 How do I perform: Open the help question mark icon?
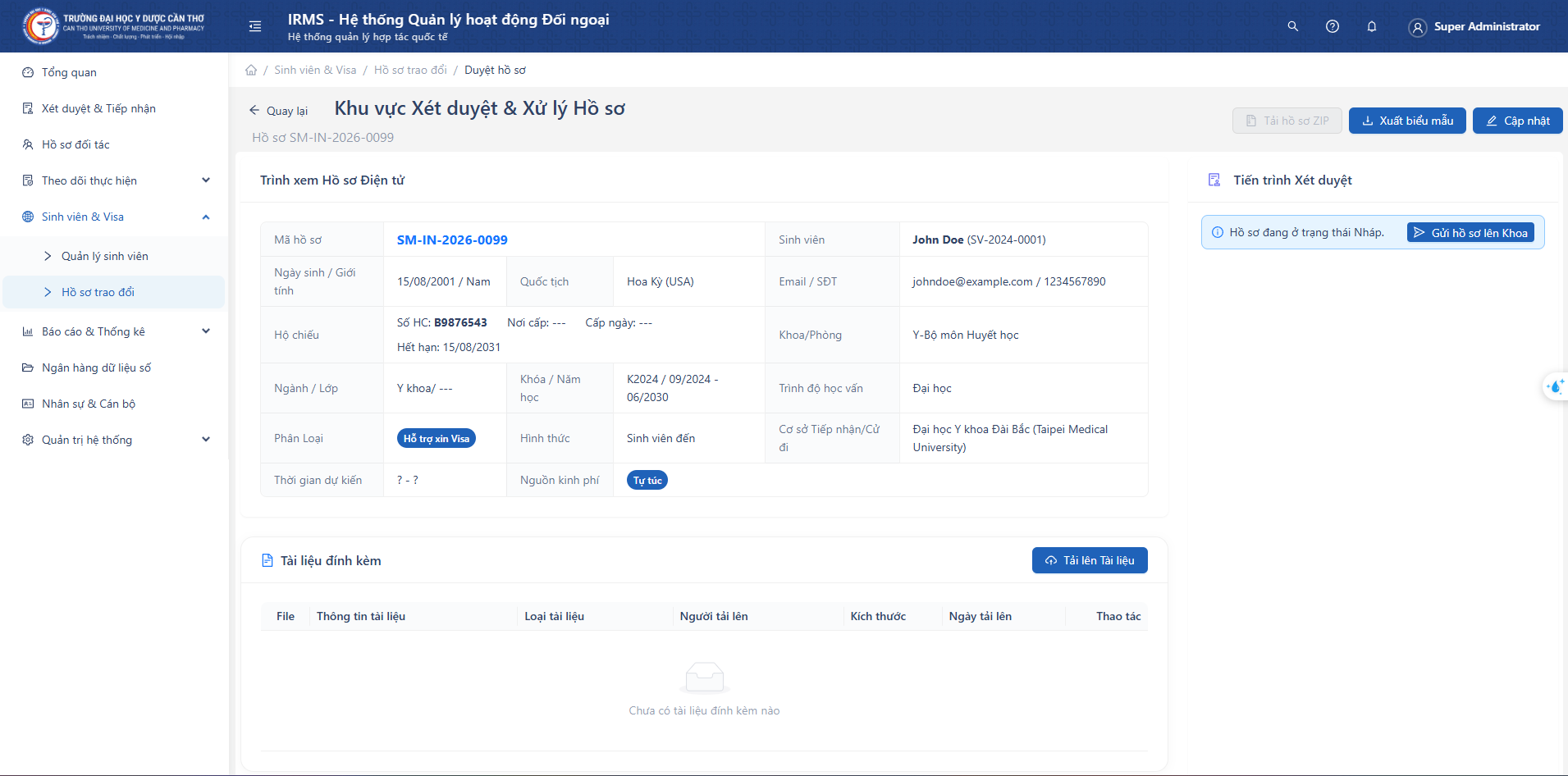1333,26
